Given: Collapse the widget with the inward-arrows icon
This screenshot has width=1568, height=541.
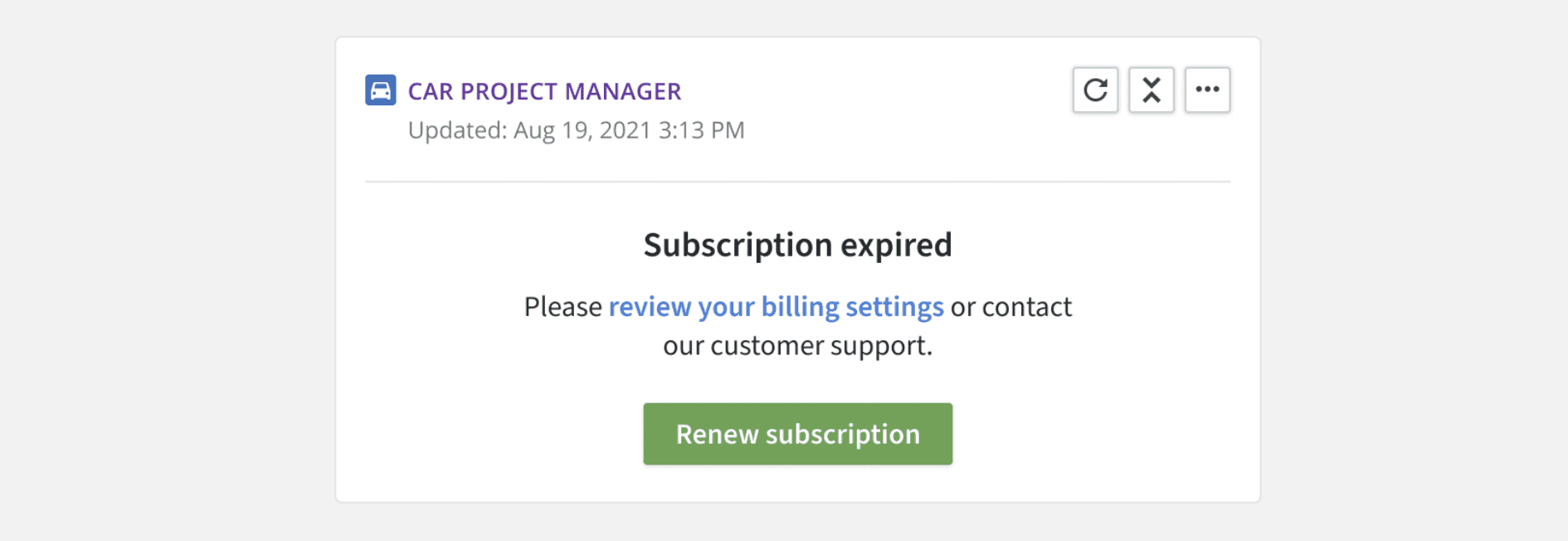Looking at the screenshot, I should point(1152,90).
